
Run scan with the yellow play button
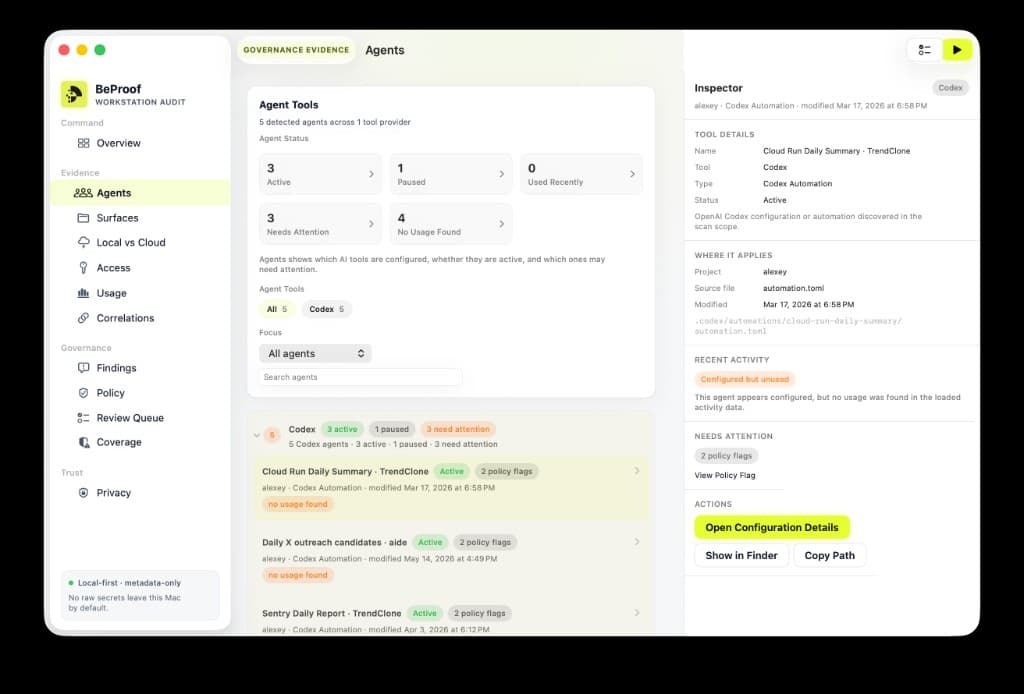[x=957, y=50]
